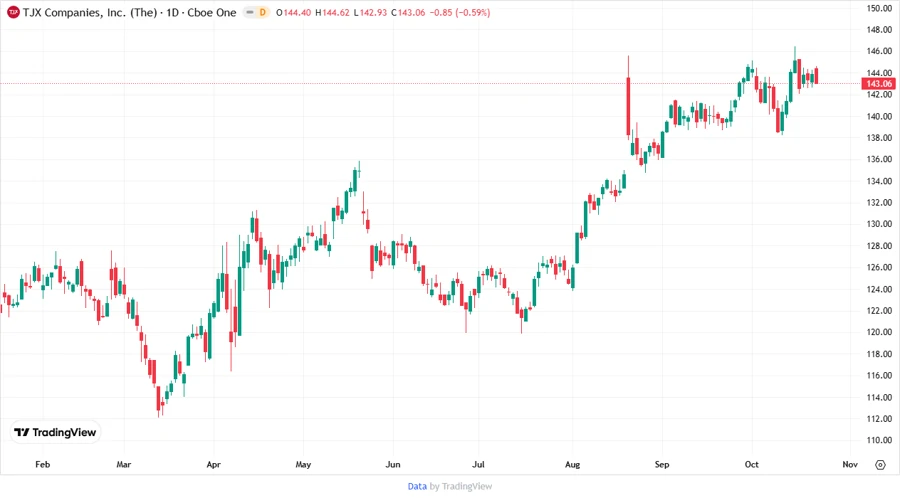The height and width of the screenshot is (498, 900).
Task: Click the 126.00 price axis label
Action: 879,267
